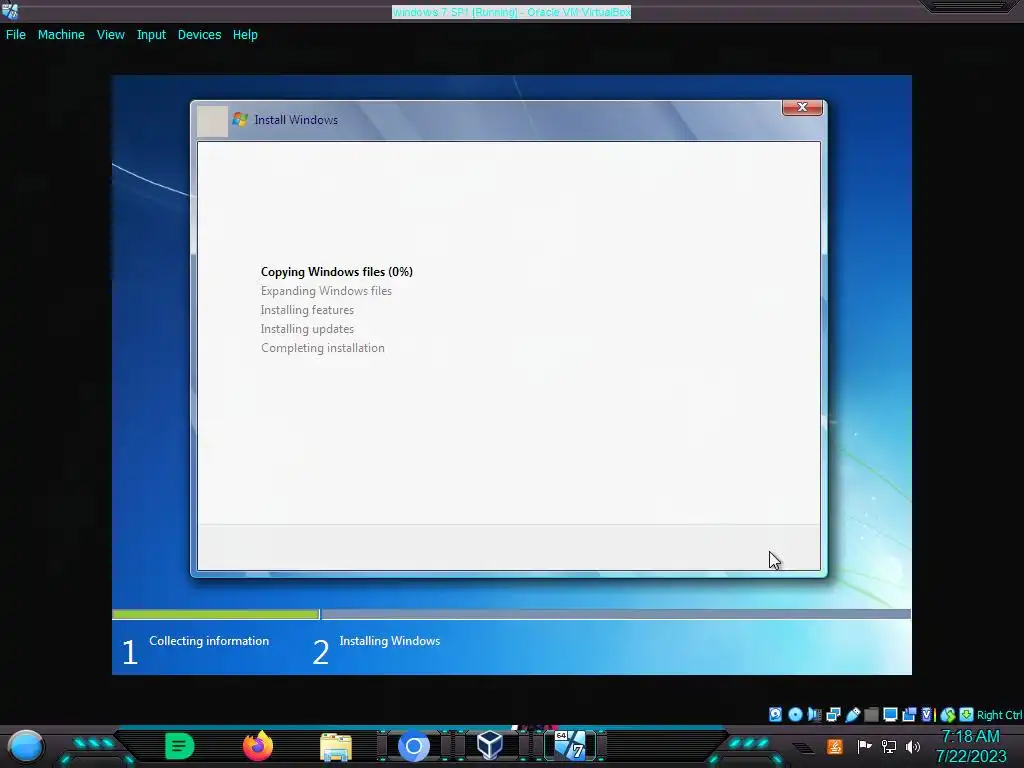
Task: Open VirtualBox Manager taskbar icon
Action: point(490,745)
